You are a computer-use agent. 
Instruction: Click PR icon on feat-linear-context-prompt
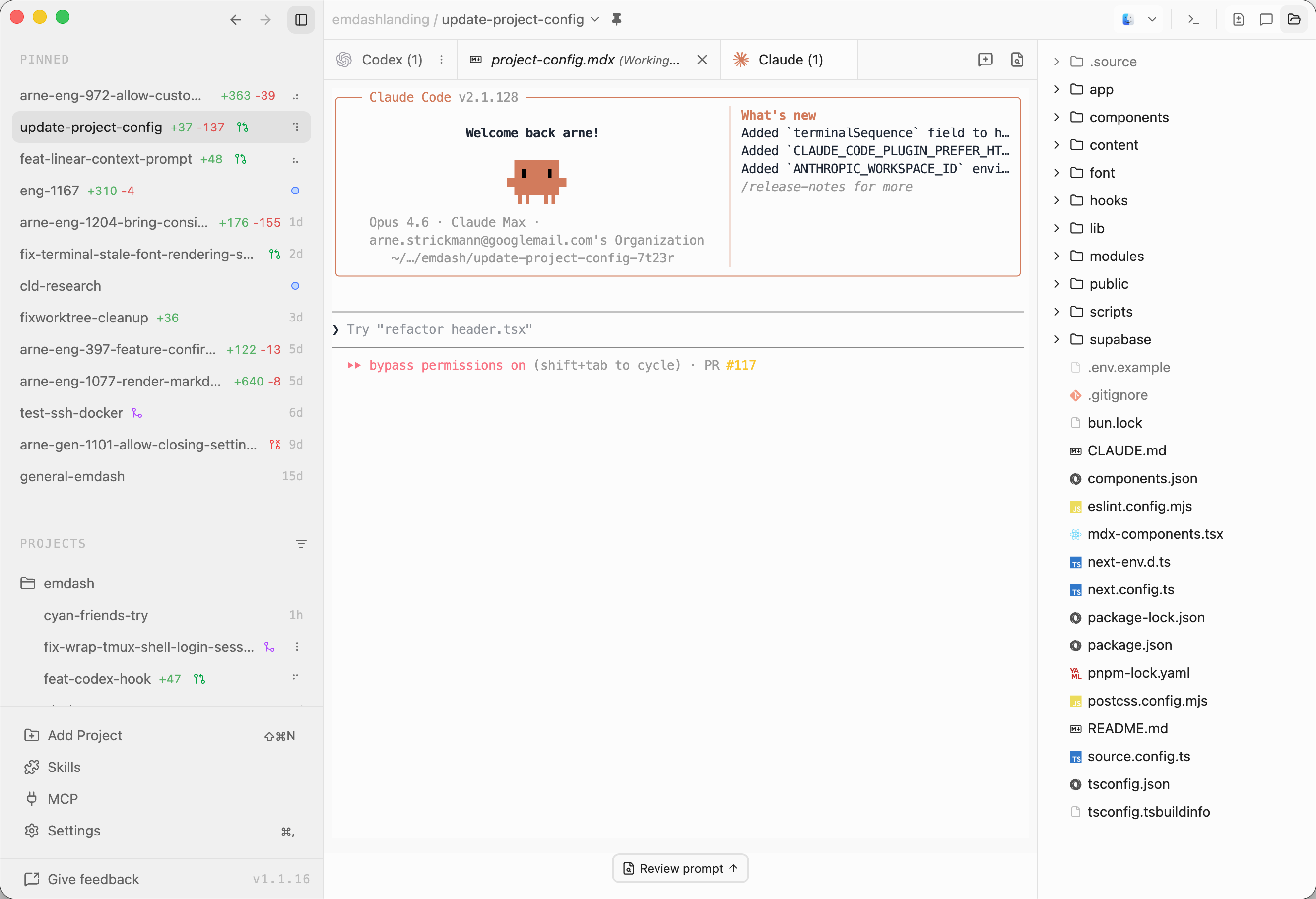241,159
